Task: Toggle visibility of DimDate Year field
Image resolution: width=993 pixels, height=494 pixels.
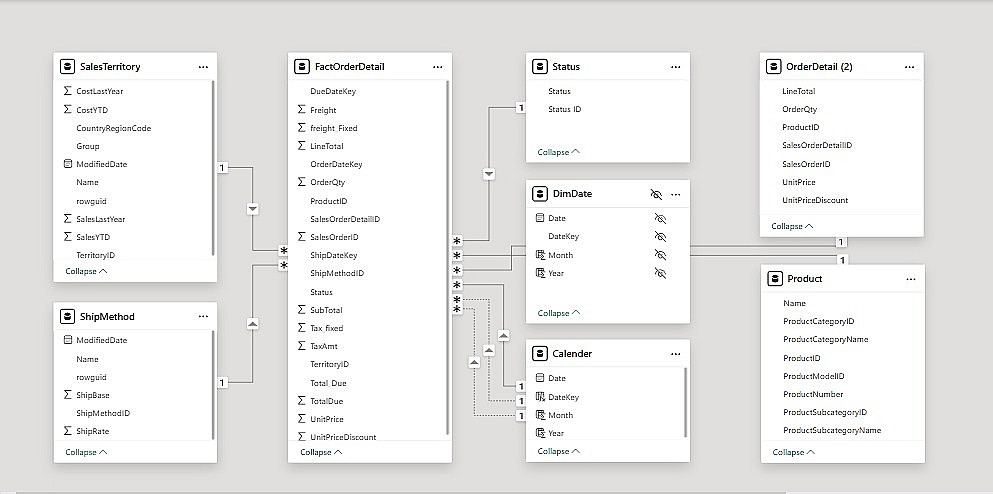Action: (x=659, y=273)
